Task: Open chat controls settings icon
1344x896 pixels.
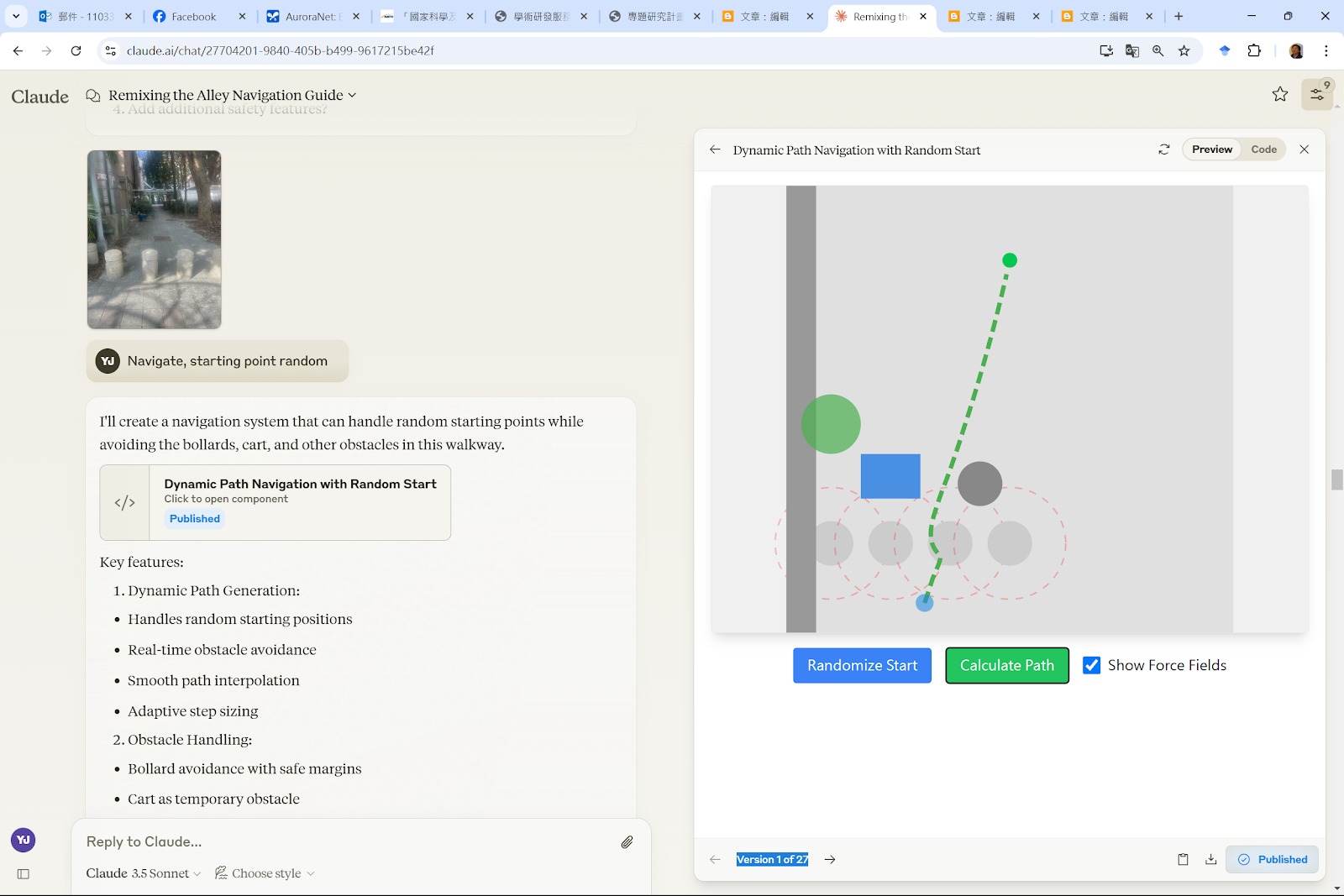Action: tap(1317, 94)
